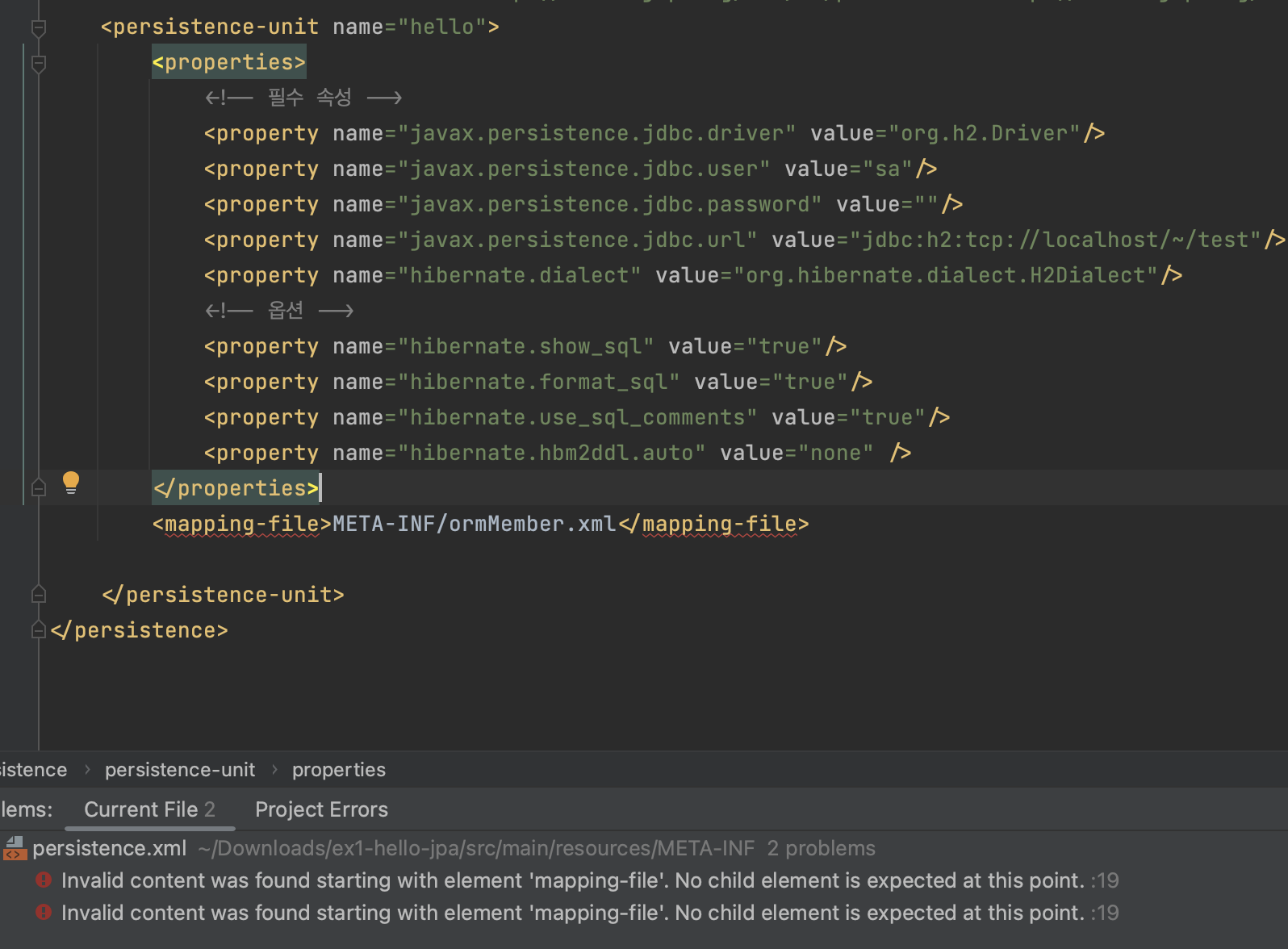Click the closing </persistence-unit> tag
Image resolution: width=1288 pixels, height=949 pixels.
point(224,595)
